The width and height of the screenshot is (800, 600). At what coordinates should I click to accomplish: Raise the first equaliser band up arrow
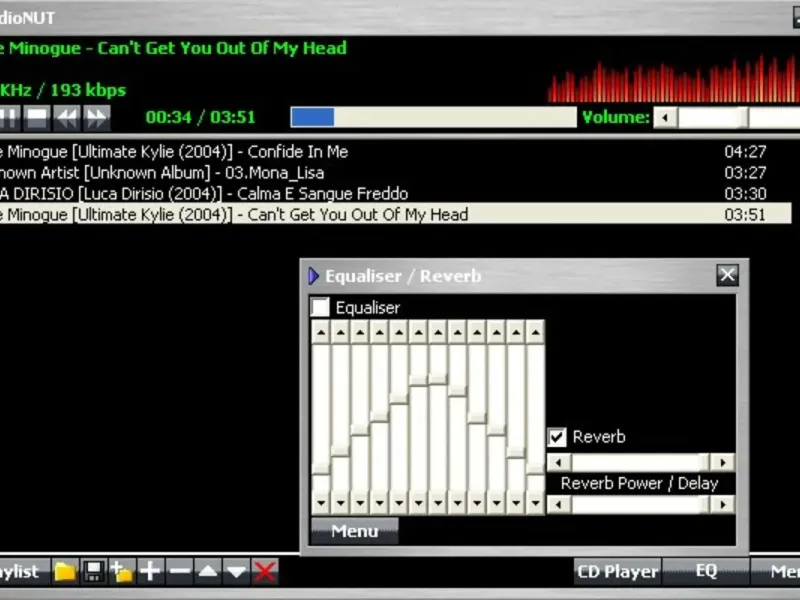point(321,333)
